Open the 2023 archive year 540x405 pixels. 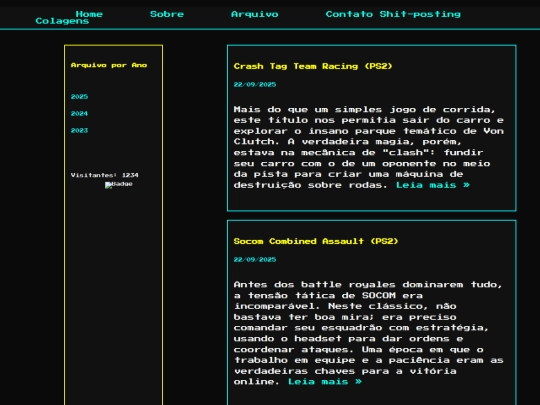79,131
